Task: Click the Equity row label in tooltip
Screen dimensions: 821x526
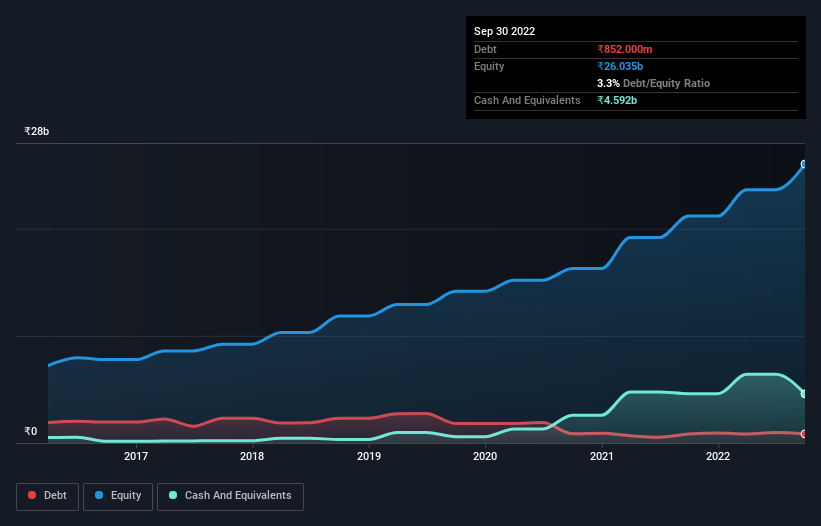Action: 489,66
